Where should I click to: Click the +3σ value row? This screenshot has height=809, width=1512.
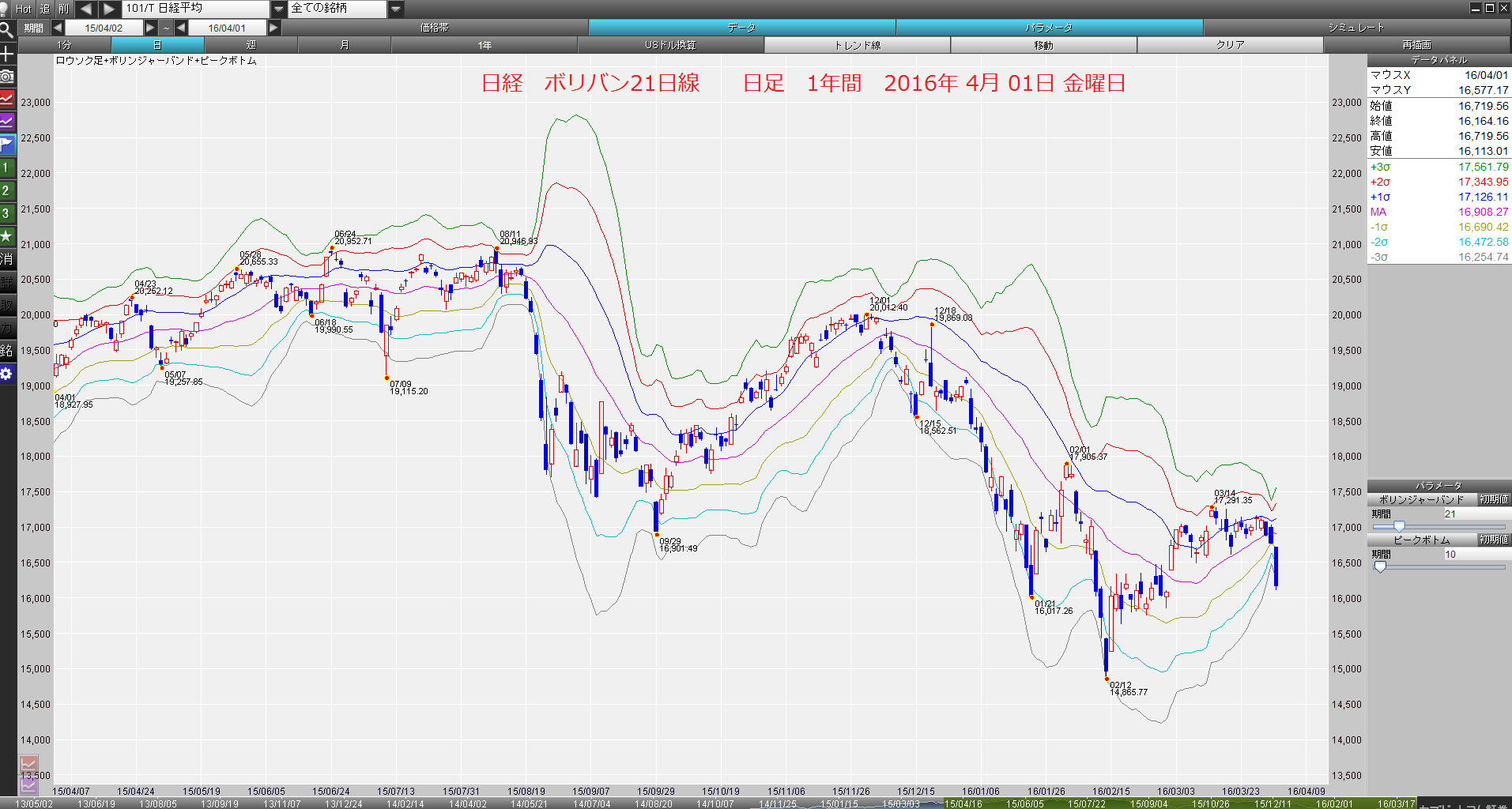click(1439, 167)
